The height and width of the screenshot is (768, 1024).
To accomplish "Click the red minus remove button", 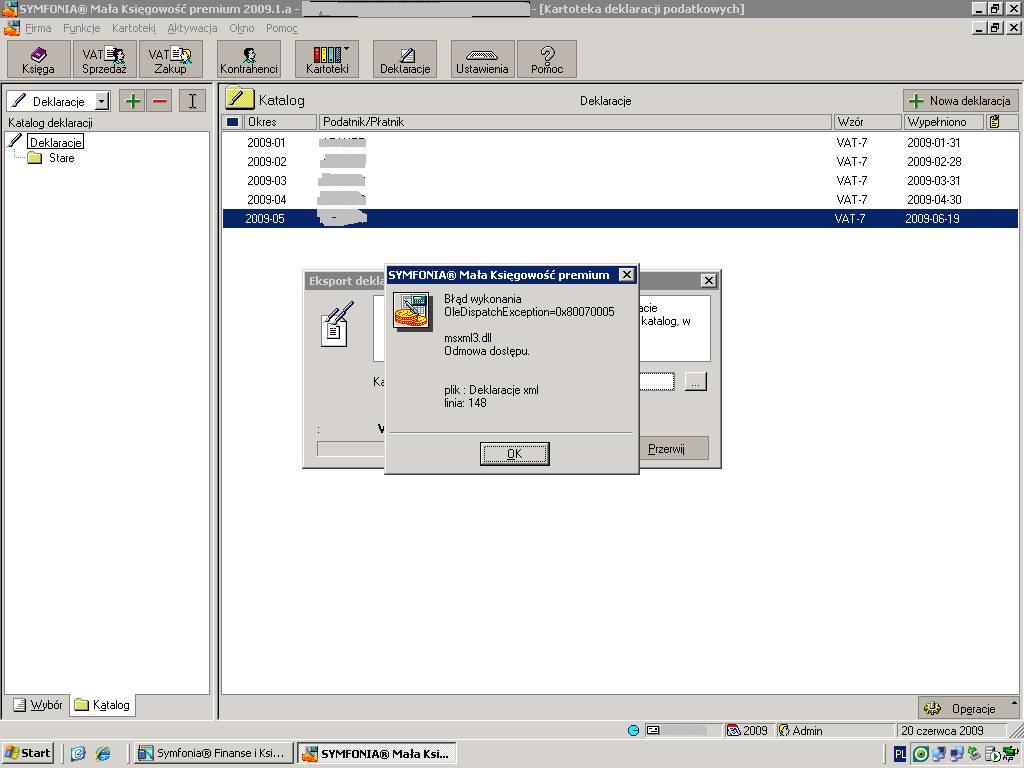I will coord(159,101).
